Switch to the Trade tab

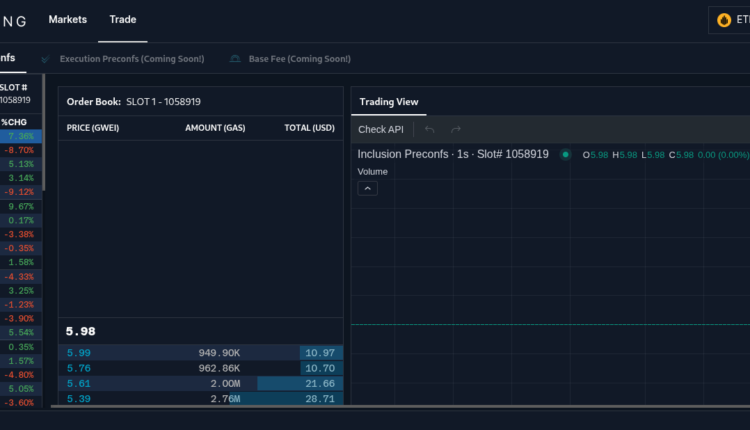point(123,19)
